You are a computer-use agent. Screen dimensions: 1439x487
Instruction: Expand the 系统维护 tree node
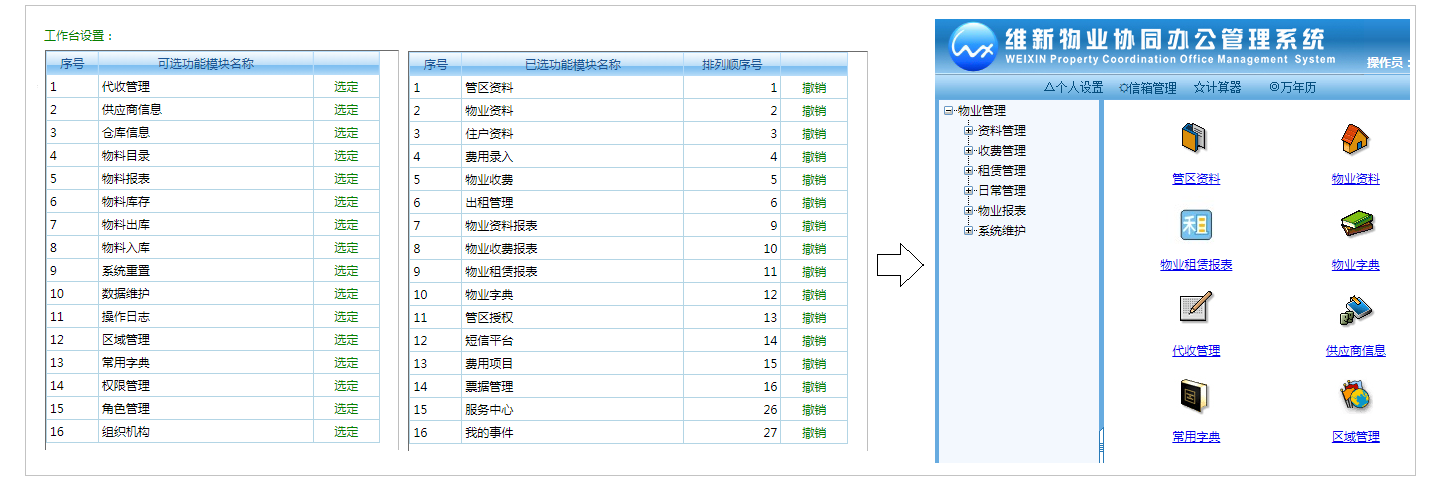click(968, 231)
